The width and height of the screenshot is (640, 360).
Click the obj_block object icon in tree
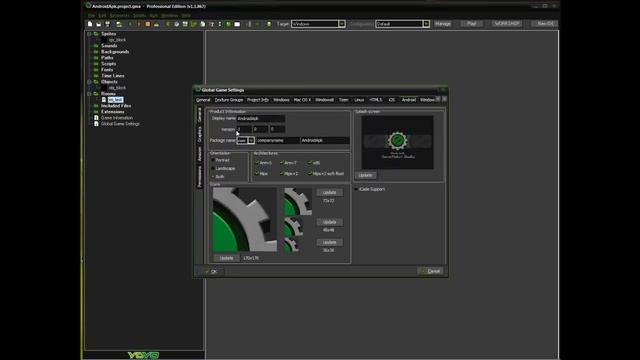[x=104, y=88]
